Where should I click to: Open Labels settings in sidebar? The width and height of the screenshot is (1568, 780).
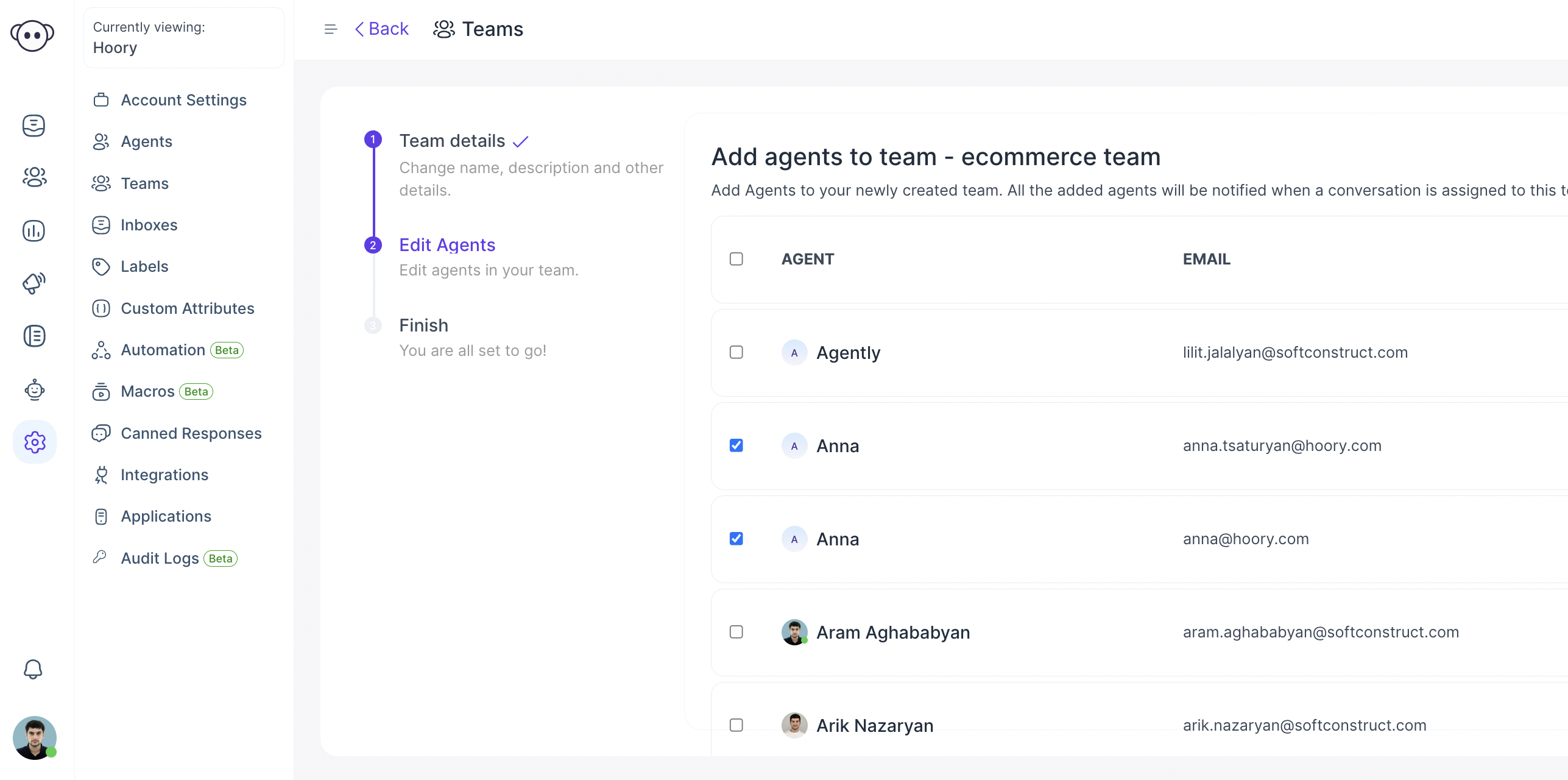click(144, 266)
